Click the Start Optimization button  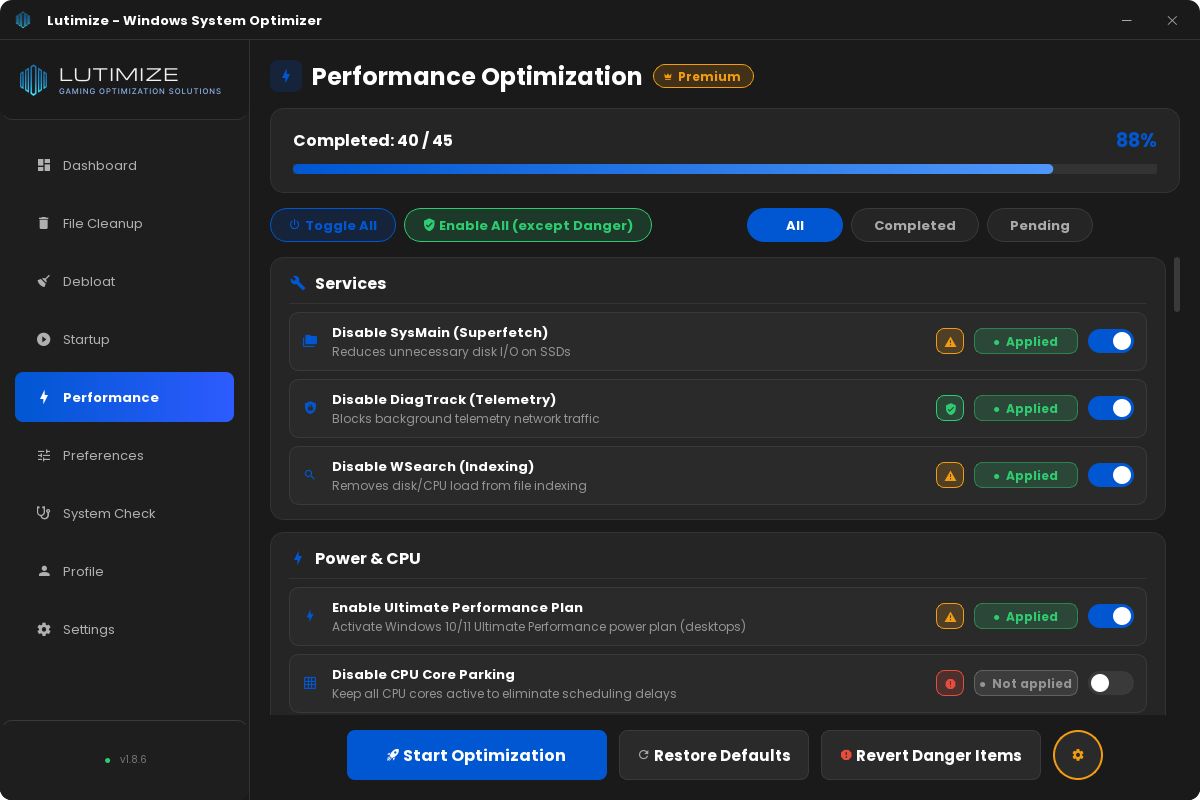477,755
